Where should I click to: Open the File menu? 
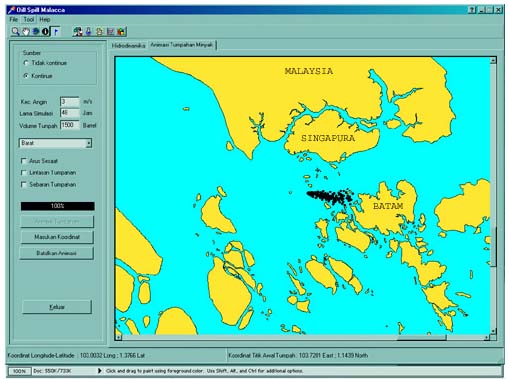(x=13, y=19)
